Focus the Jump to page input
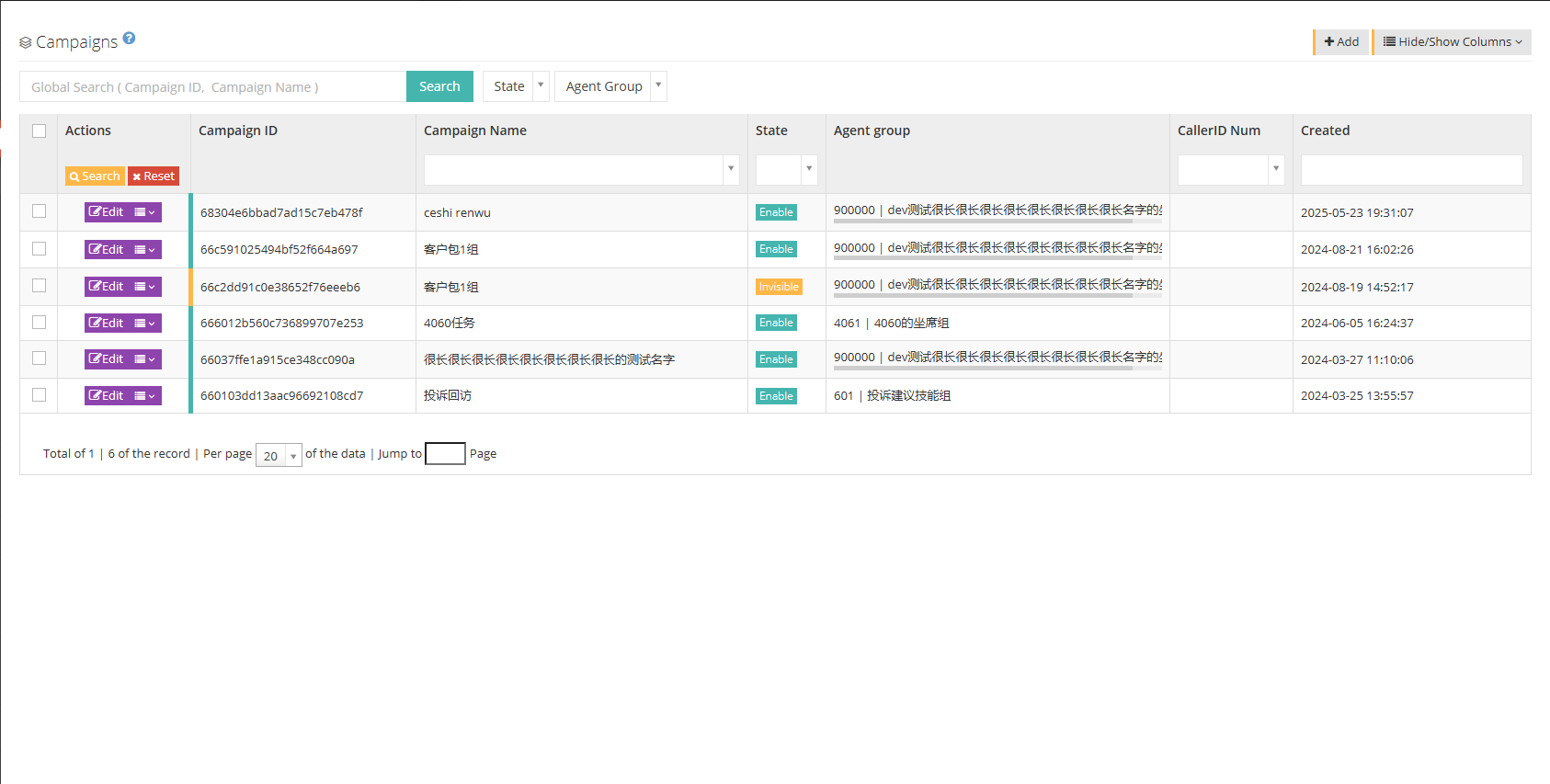 click(x=445, y=453)
